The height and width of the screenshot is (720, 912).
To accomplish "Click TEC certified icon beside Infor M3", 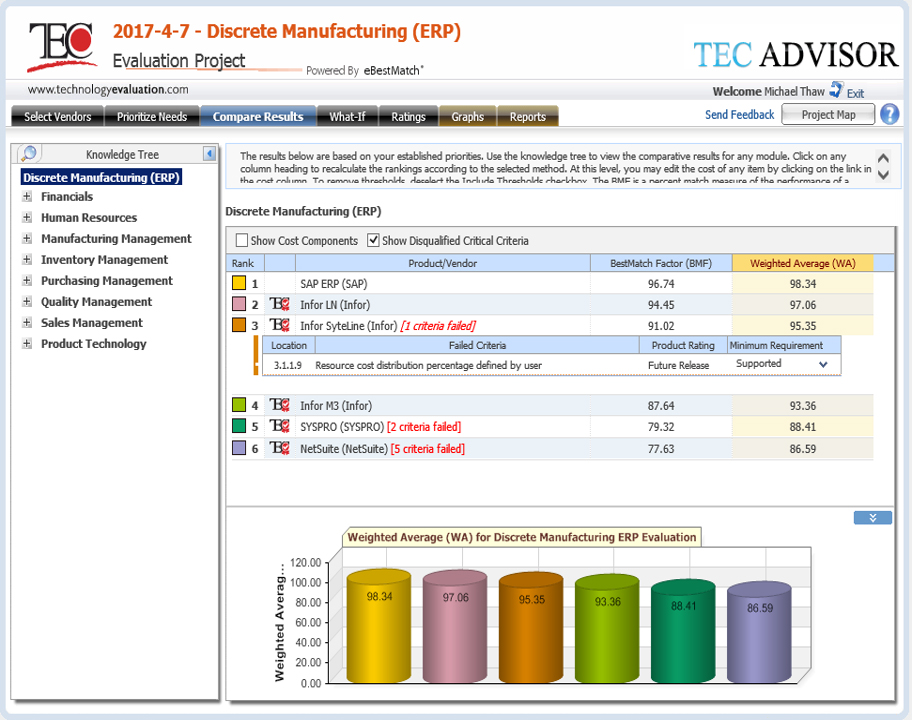I will (279, 405).
